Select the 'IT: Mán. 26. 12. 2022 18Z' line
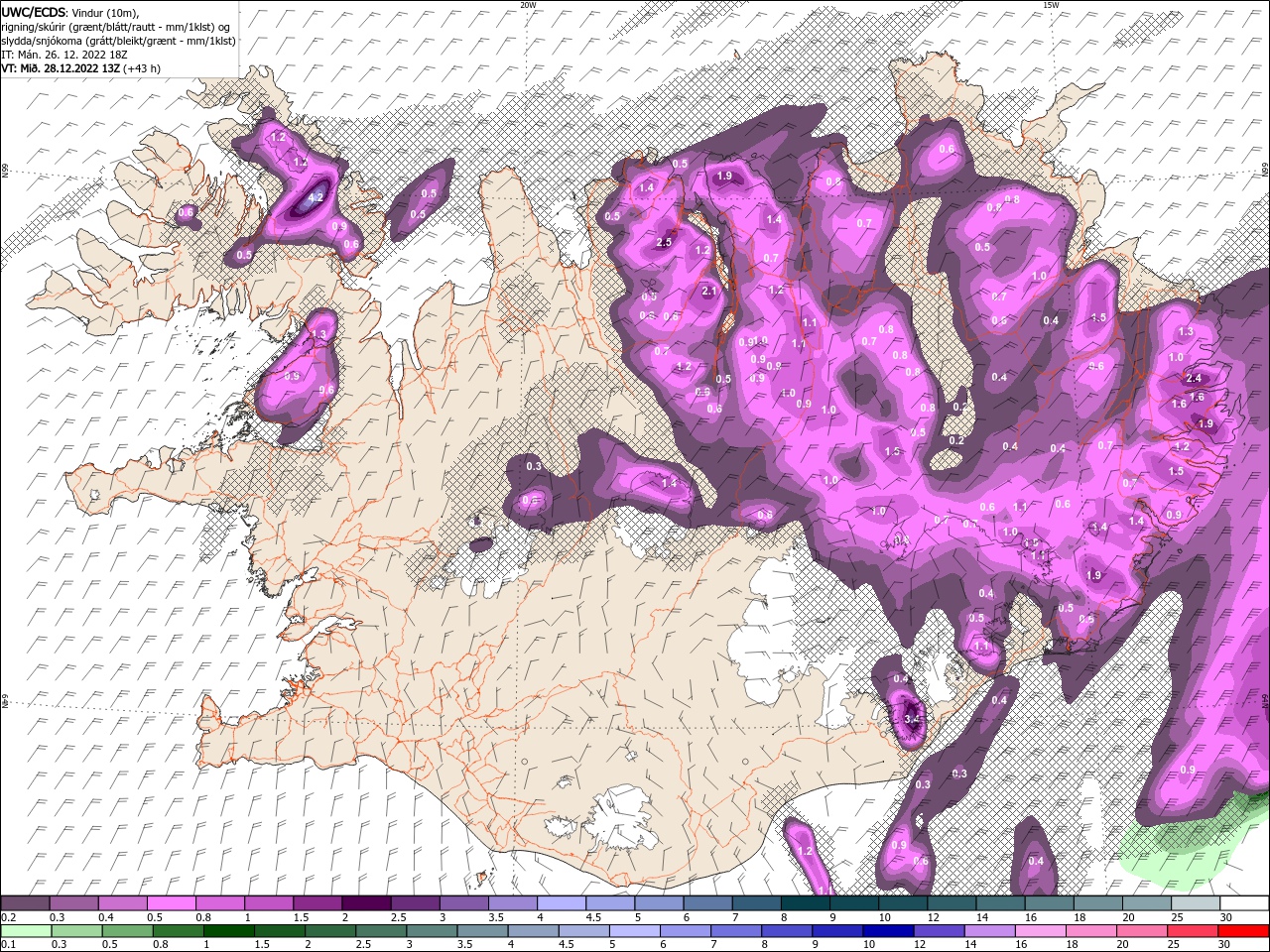 (x=66, y=56)
